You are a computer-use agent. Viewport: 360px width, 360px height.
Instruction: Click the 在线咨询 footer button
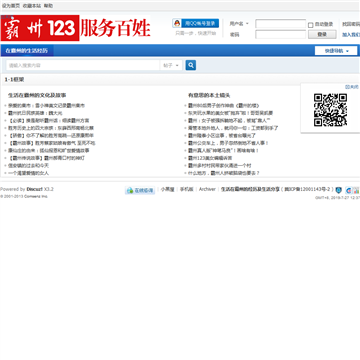tap(140, 190)
